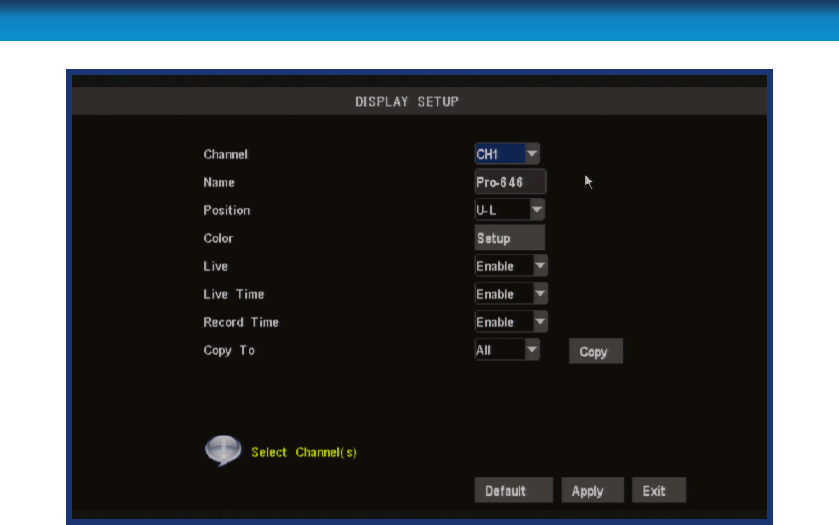
Task: Open the Record Time Enable dropdown
Action: (510, 322)
